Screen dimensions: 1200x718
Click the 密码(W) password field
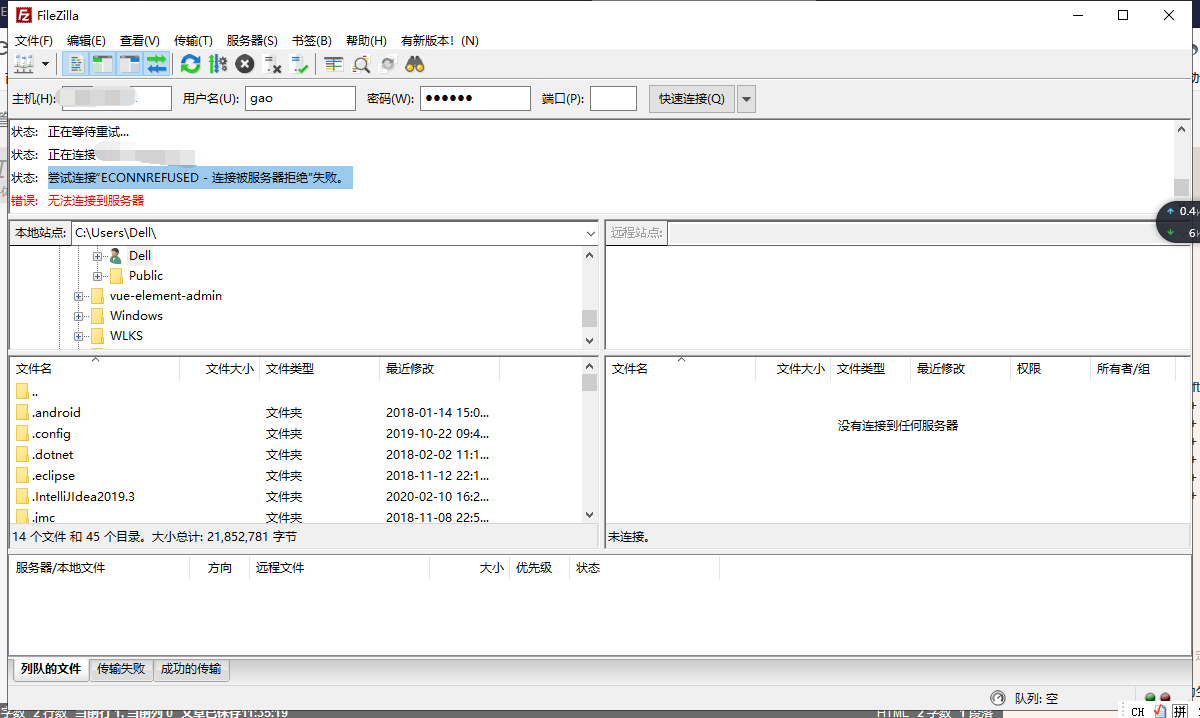point(475,98)
